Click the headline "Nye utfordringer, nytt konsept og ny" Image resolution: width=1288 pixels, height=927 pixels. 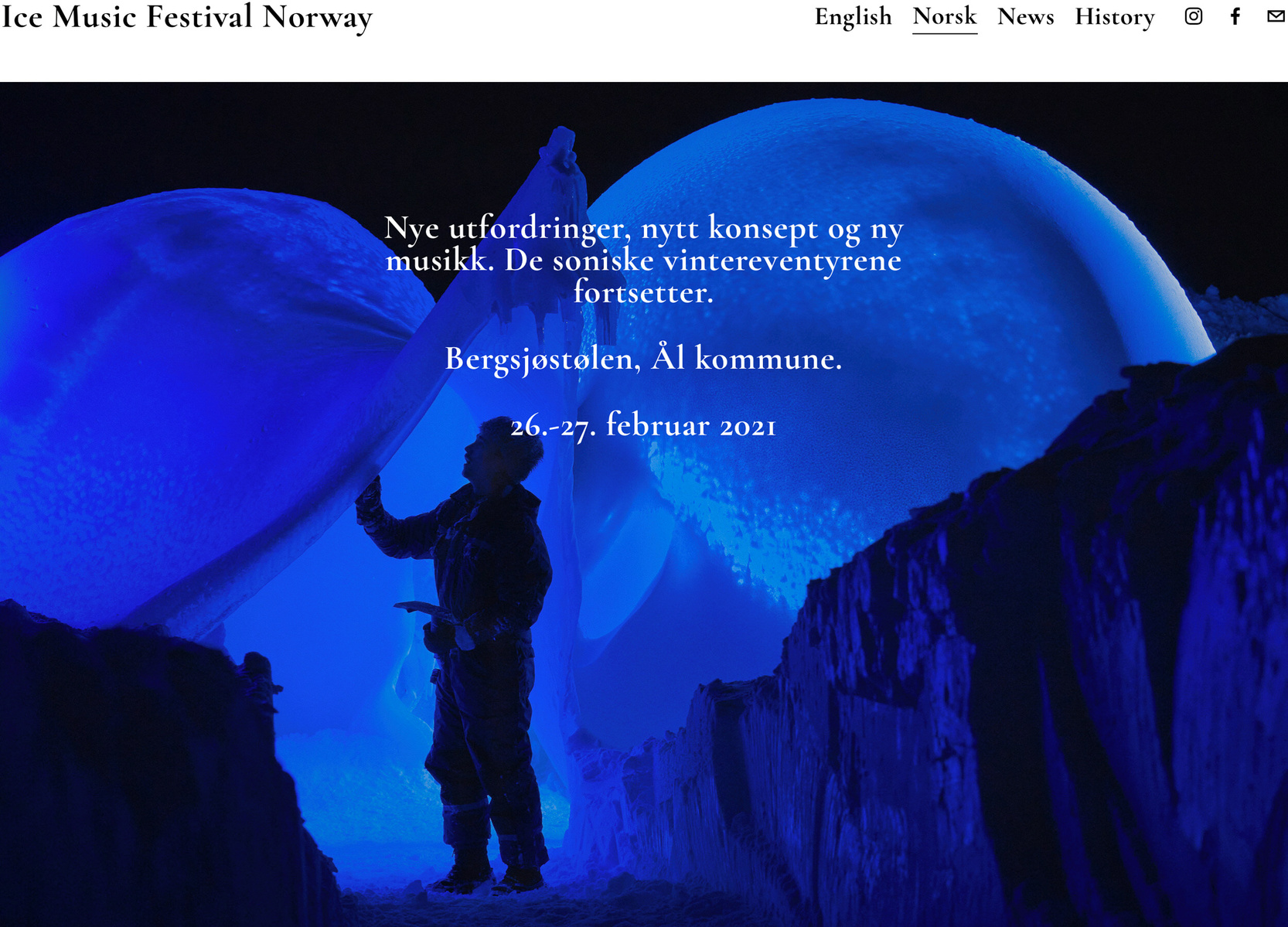coord(643,229)
